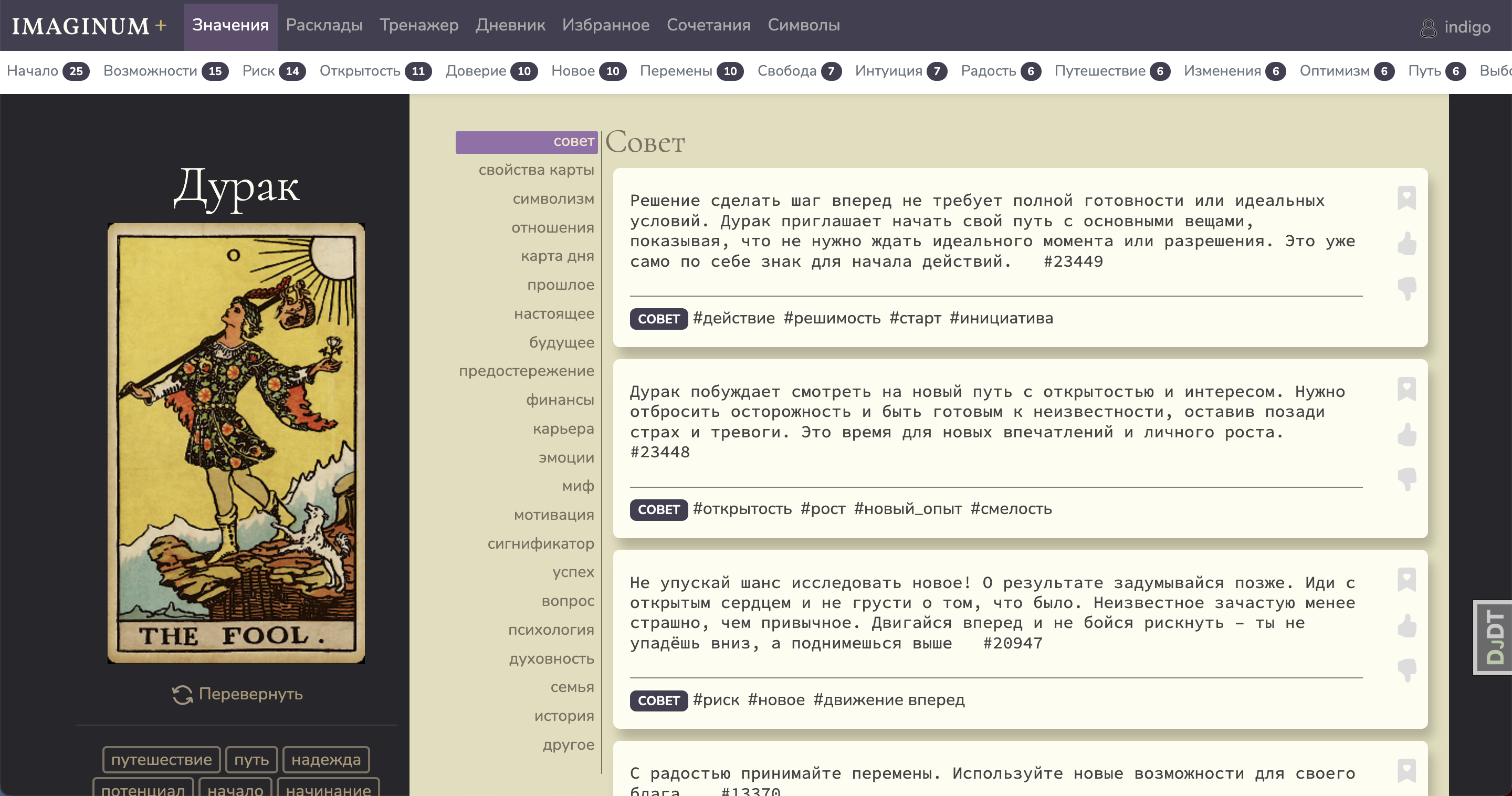Click The Fool card image
This screenshot has height=796, width=1512.
236,443
